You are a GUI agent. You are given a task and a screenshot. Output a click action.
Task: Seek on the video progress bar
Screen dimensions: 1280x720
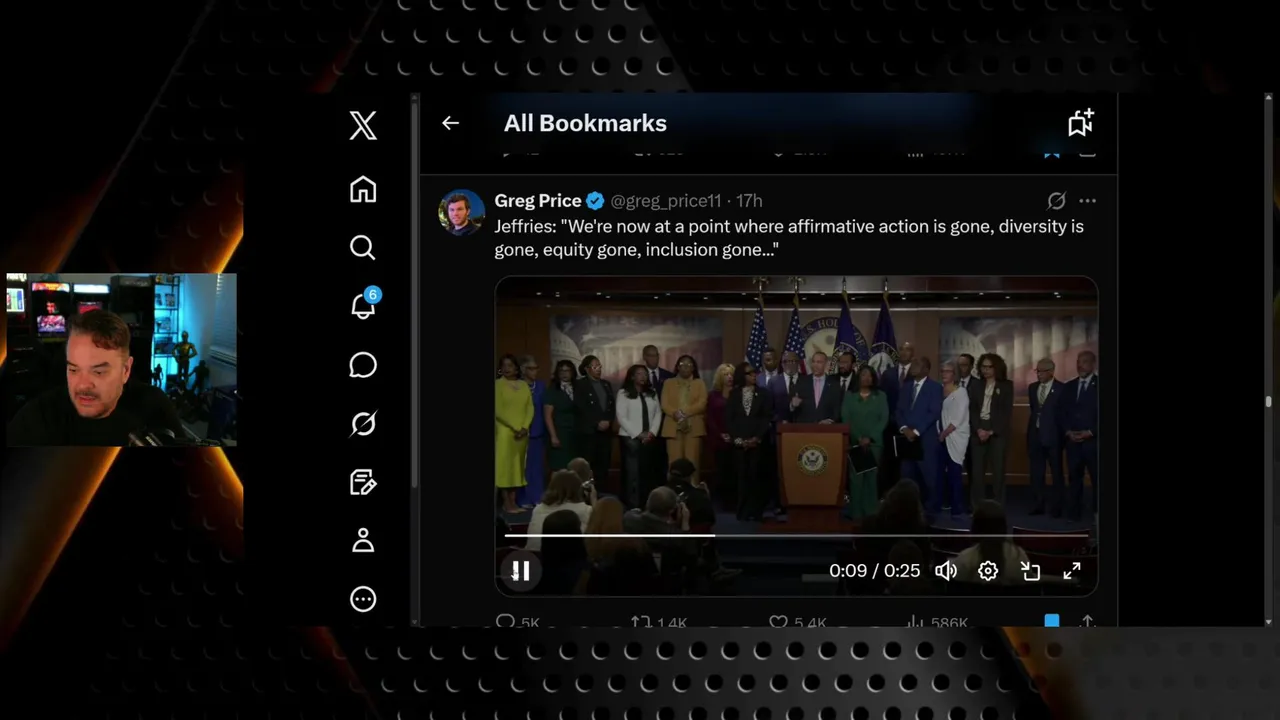pyautogui.click(x=796, y=535)
